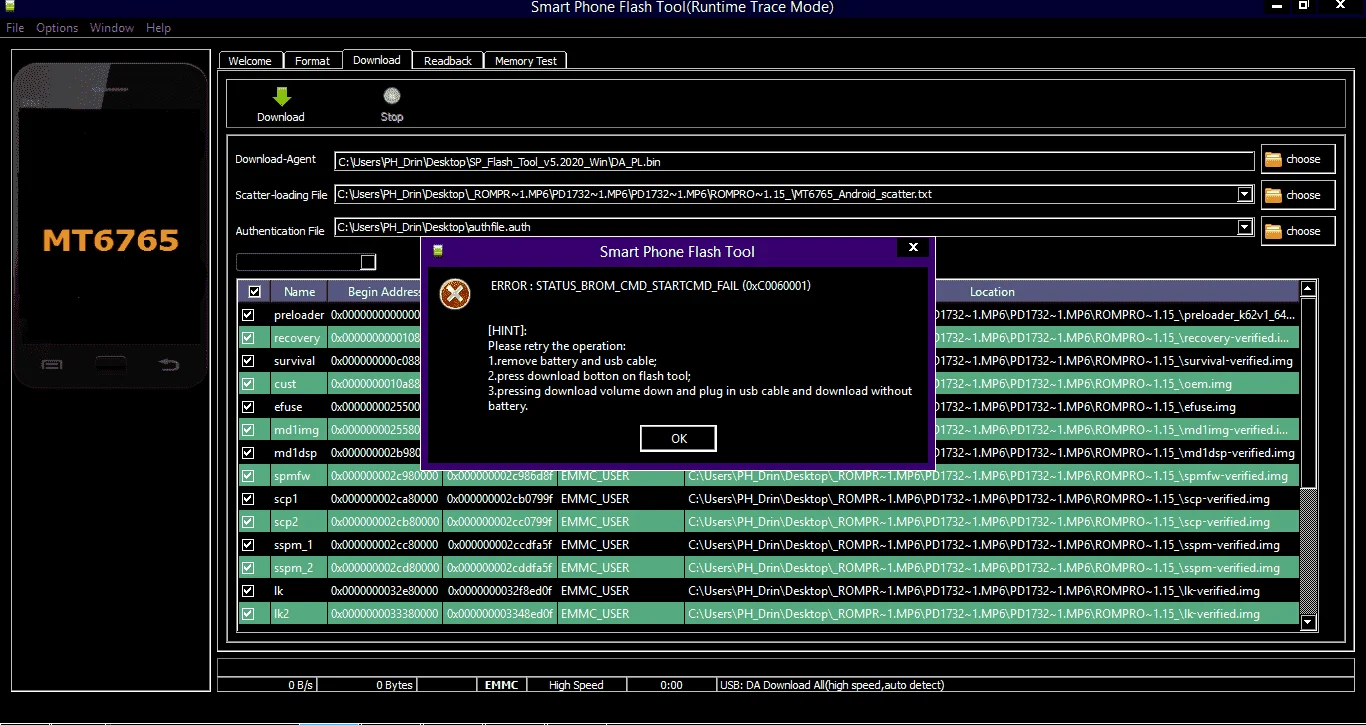The image size is (1366, 725).
Task: Click OK in the error dialog
Action: click(x=679, y=439)
